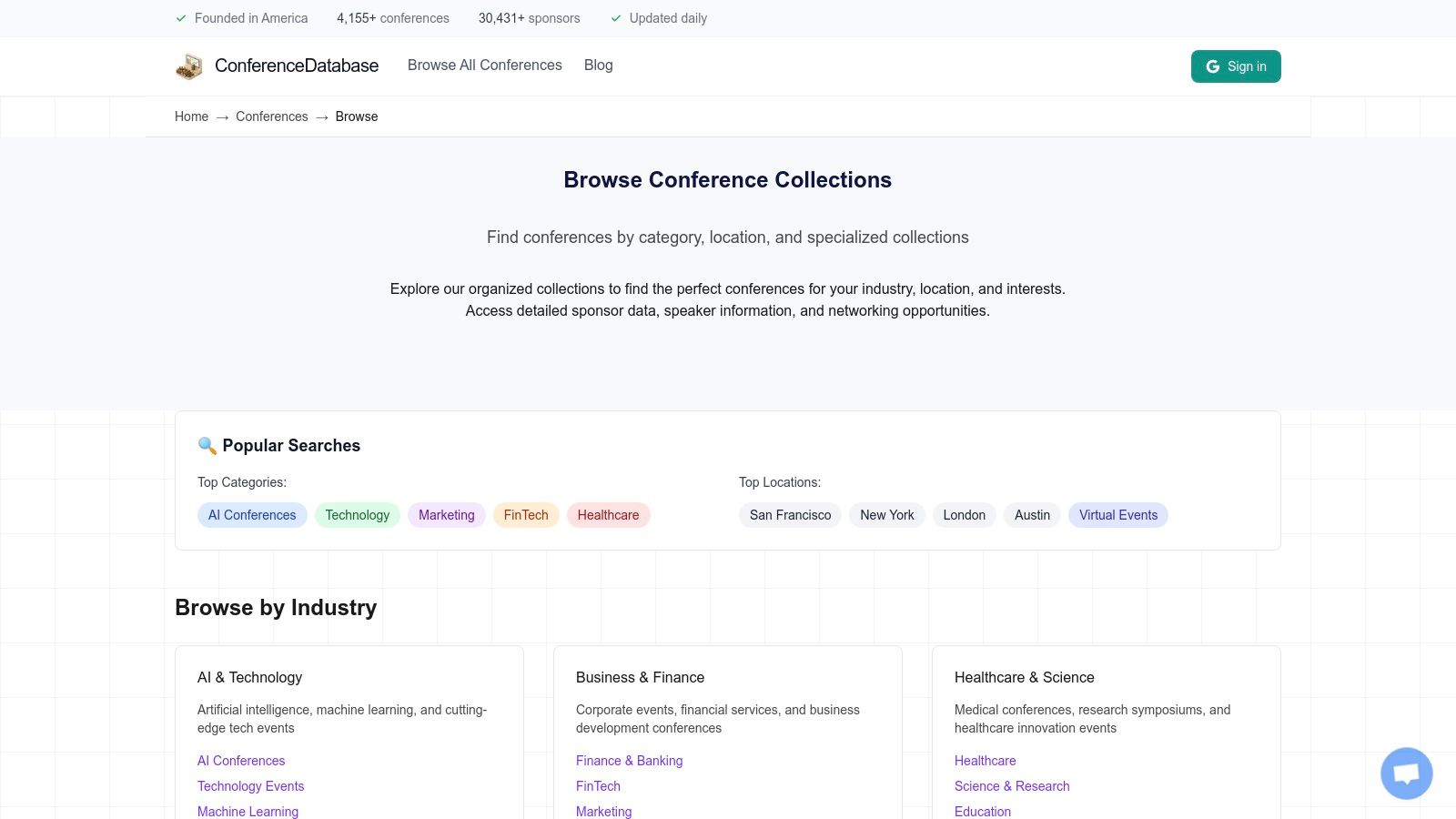Open Science & Research conferences

[1012, 785]
